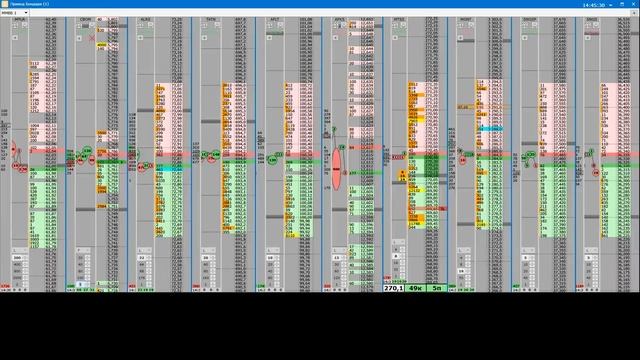Click the plus button in the SNGS column
Viewport: 640px width, 360px height.
pos(588,38)
